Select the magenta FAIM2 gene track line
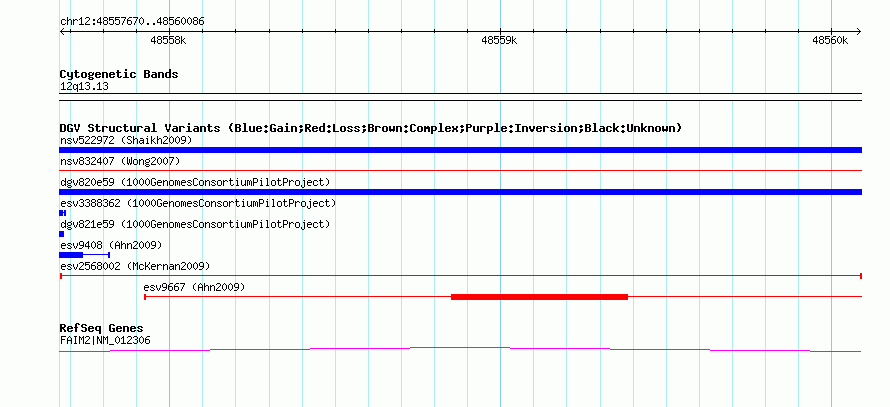The width and height of the screenshot is (890, 407). [x=460, y=349]
